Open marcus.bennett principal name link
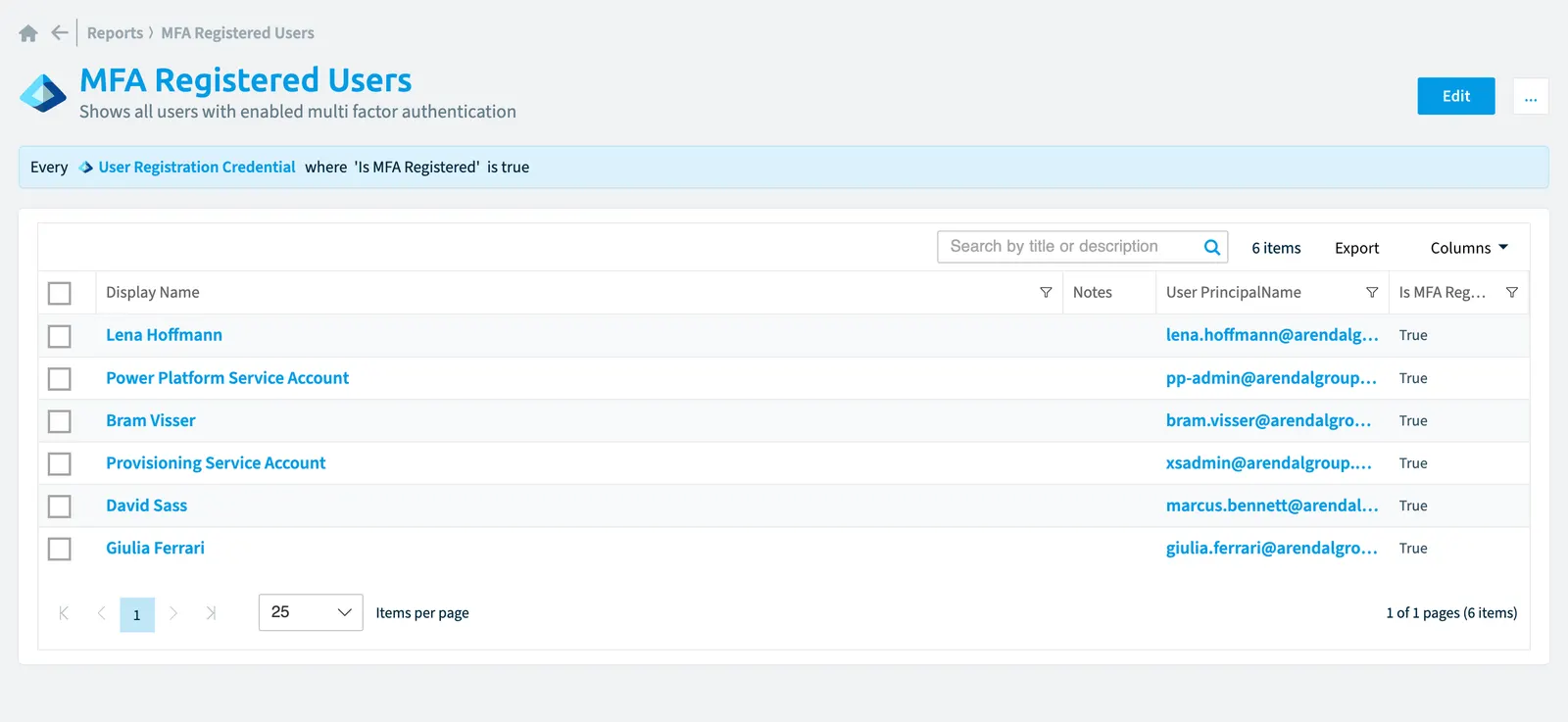1568x722 pixels. (x=1272, y=505)
